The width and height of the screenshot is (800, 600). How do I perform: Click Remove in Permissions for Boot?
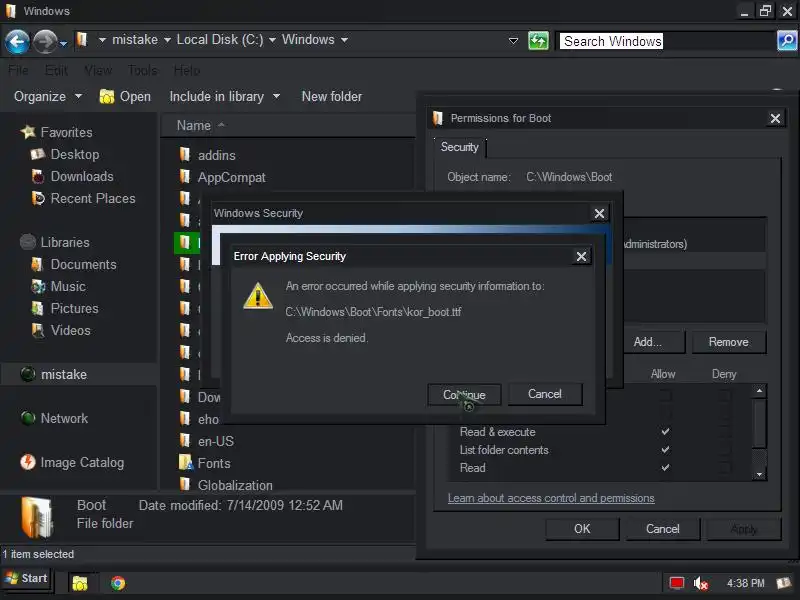click(x=729, y=342)
